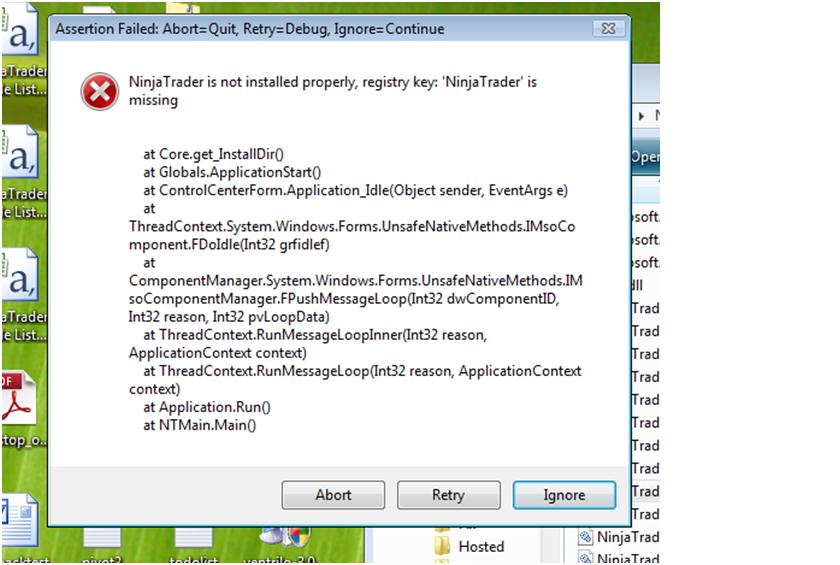Select the Hosted folder icon
The height and width of the screenshot is (565, 840).
(442, 546)
